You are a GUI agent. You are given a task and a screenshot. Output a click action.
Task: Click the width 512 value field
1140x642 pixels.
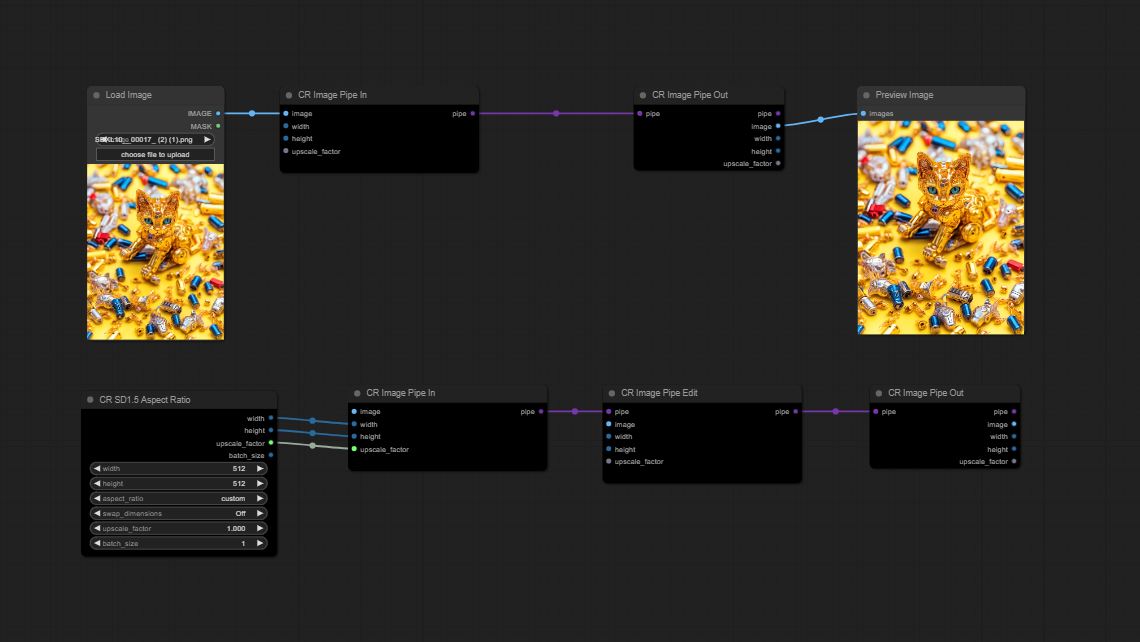(x=178, y=469)
